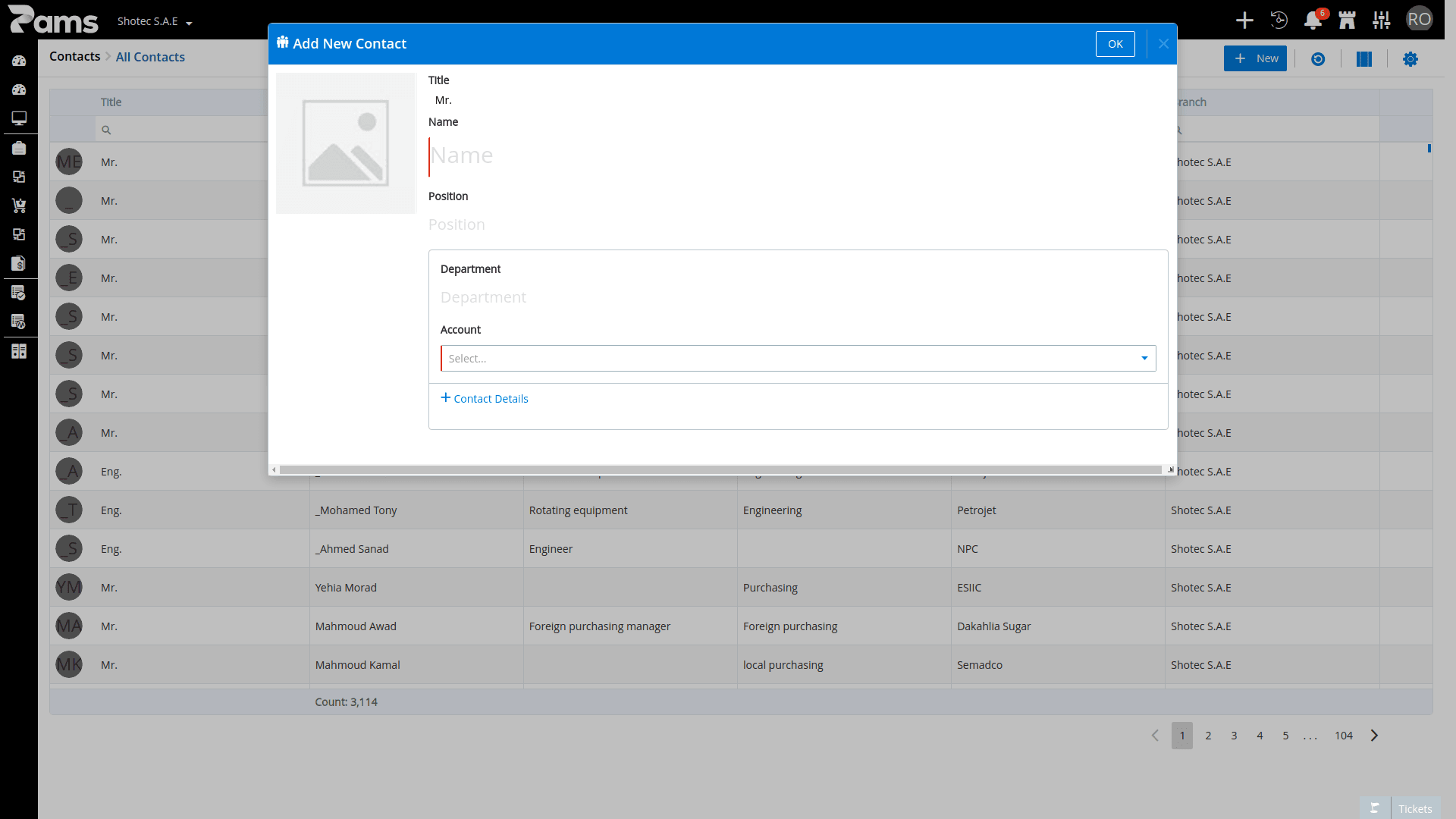Click the dialog horizontal scrollbar
This screenshot has width=1456, height=819.
tap(720, 470)
